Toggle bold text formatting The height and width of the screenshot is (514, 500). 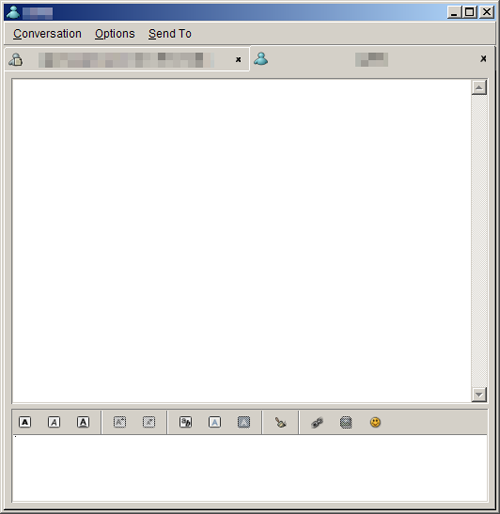[25, 422]
